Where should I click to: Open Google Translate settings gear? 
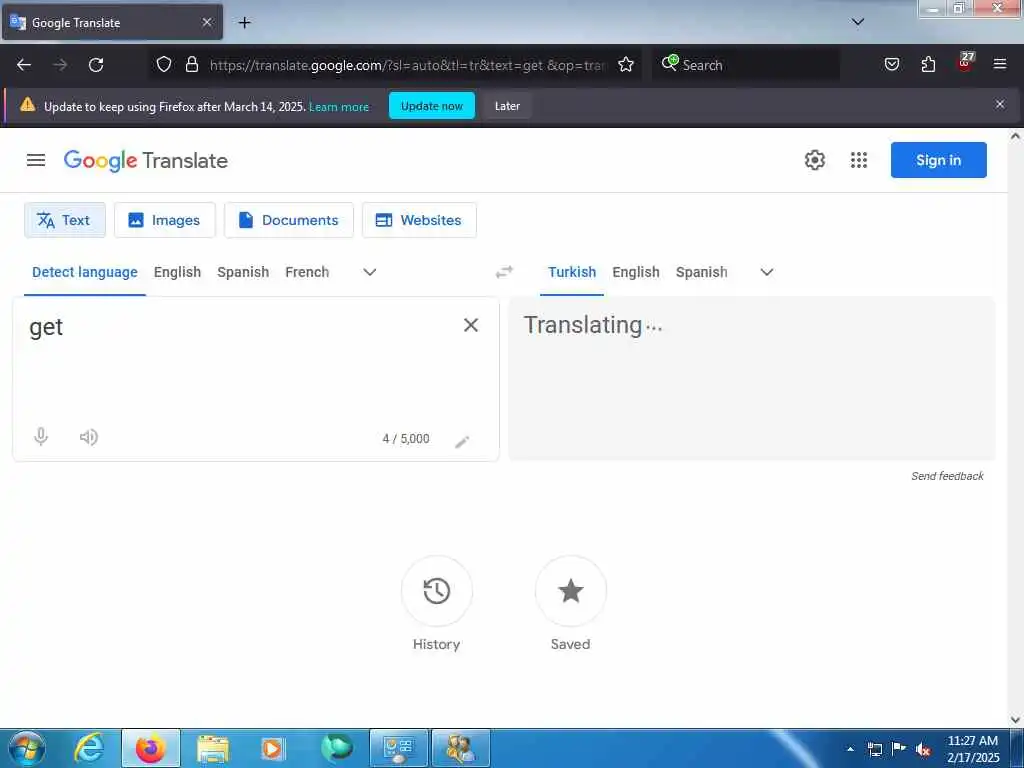click(814, 160)
